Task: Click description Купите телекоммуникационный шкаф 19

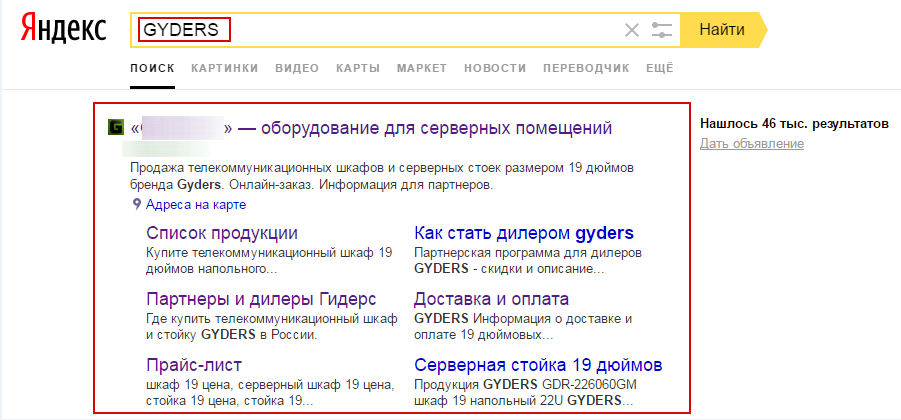Action: coord(268,261)
